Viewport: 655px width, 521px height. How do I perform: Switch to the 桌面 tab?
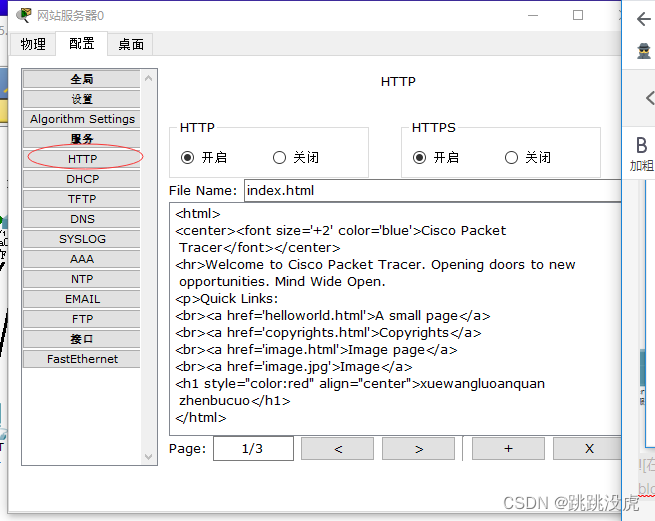point(131,44)
